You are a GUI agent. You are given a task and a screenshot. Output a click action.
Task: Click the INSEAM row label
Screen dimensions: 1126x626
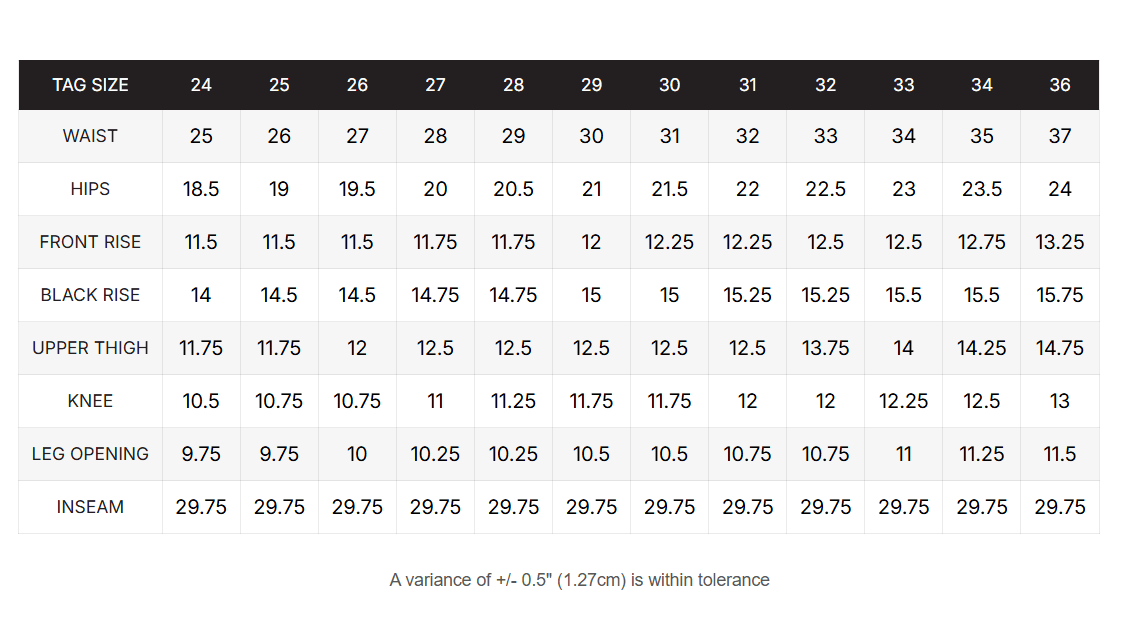coord(90,507)
